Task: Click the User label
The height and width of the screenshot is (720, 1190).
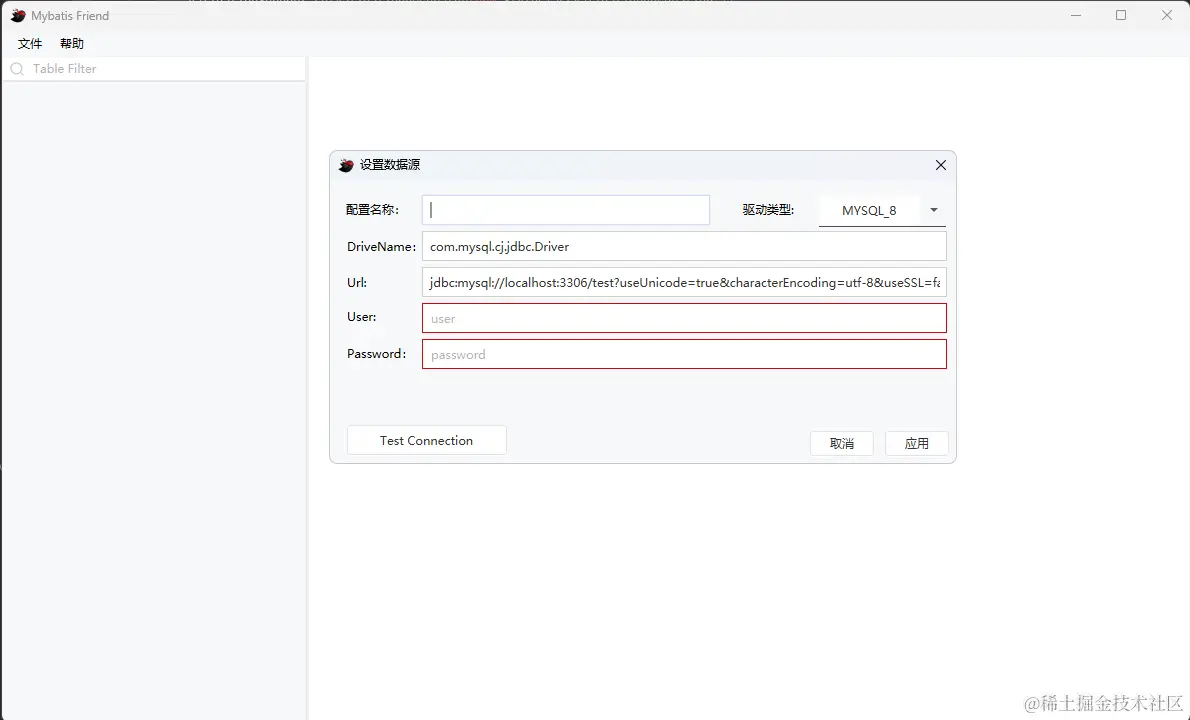Action: pos(362,317)
